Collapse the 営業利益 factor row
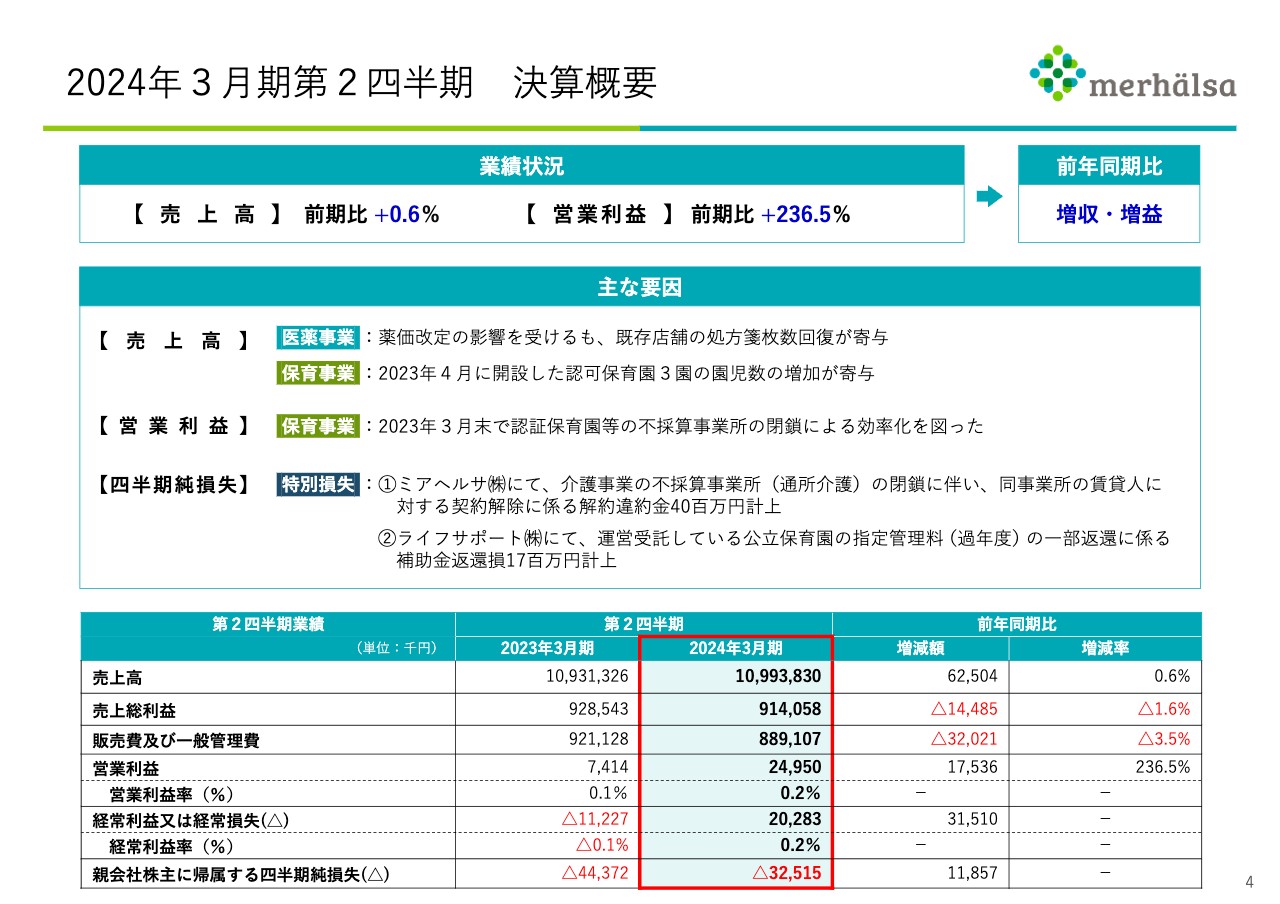Image resolution: width=1280 pixels, height=904 pixels. [175, 425]
